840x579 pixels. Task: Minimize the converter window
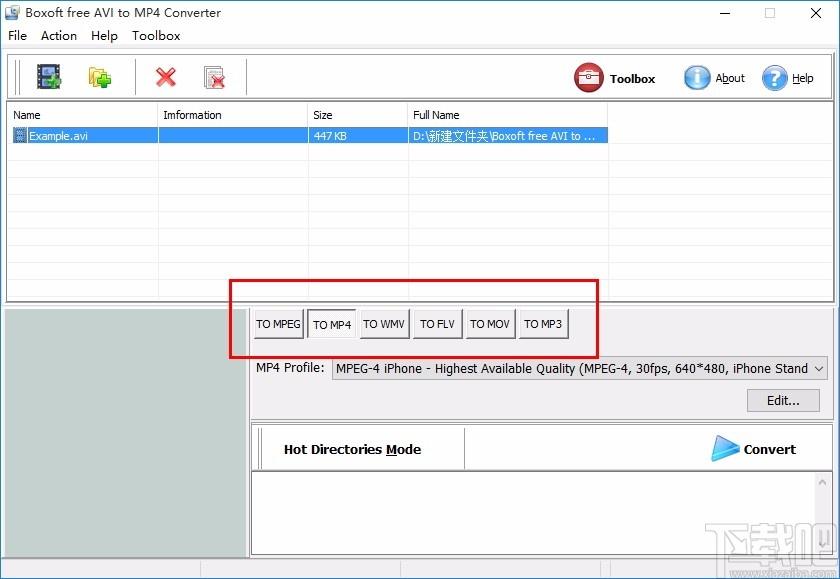coord(725,13)
